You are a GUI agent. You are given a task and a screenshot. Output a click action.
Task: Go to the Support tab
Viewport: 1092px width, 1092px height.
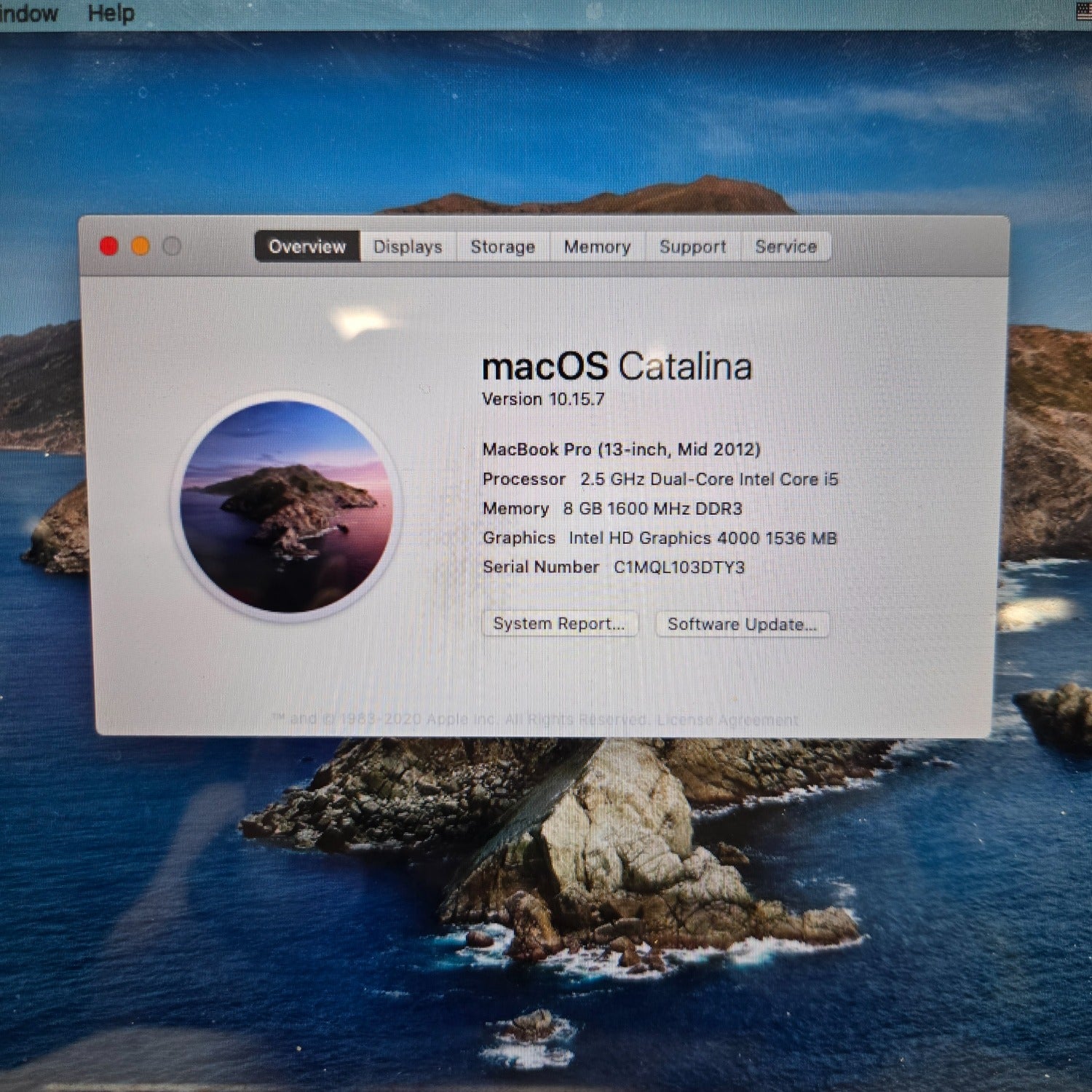693,247
